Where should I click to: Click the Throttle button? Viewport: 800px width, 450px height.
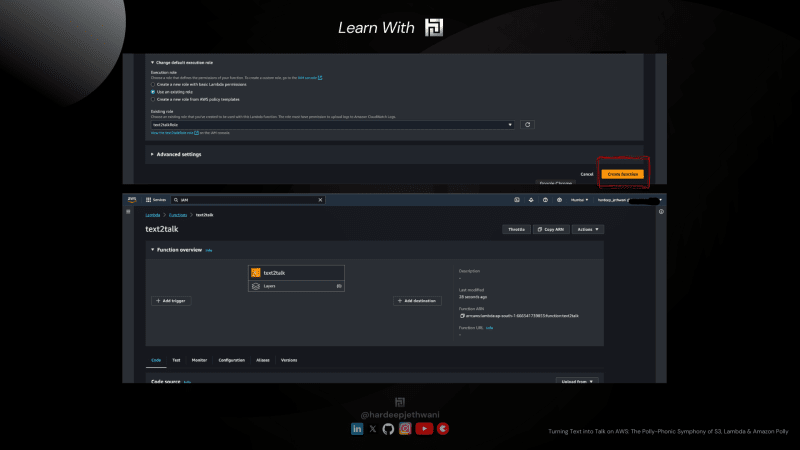click(516, 230)
